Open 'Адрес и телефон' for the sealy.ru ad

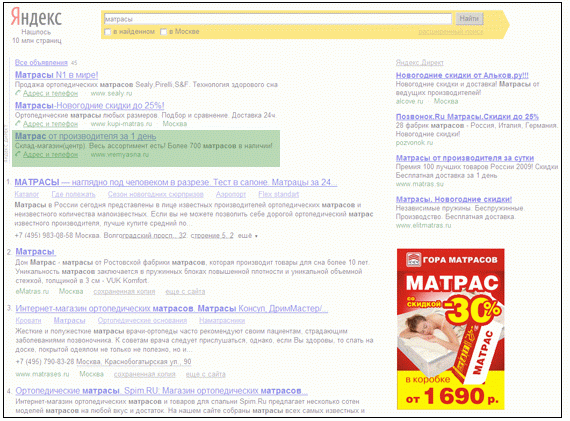coord(50,93)
